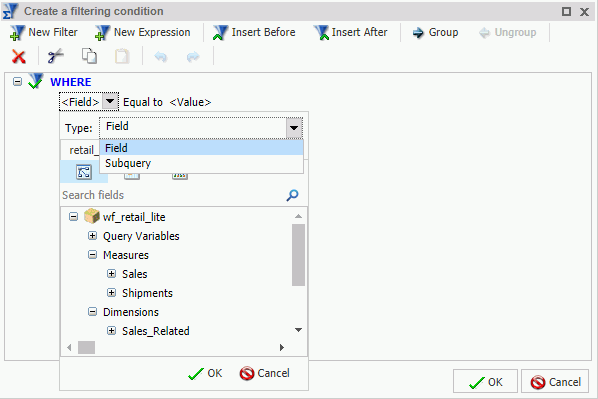Image resolution: width=598 pixels, height=399 pixels.
Task: Click the scissors cut icon
Action: (x=55, y=56)
